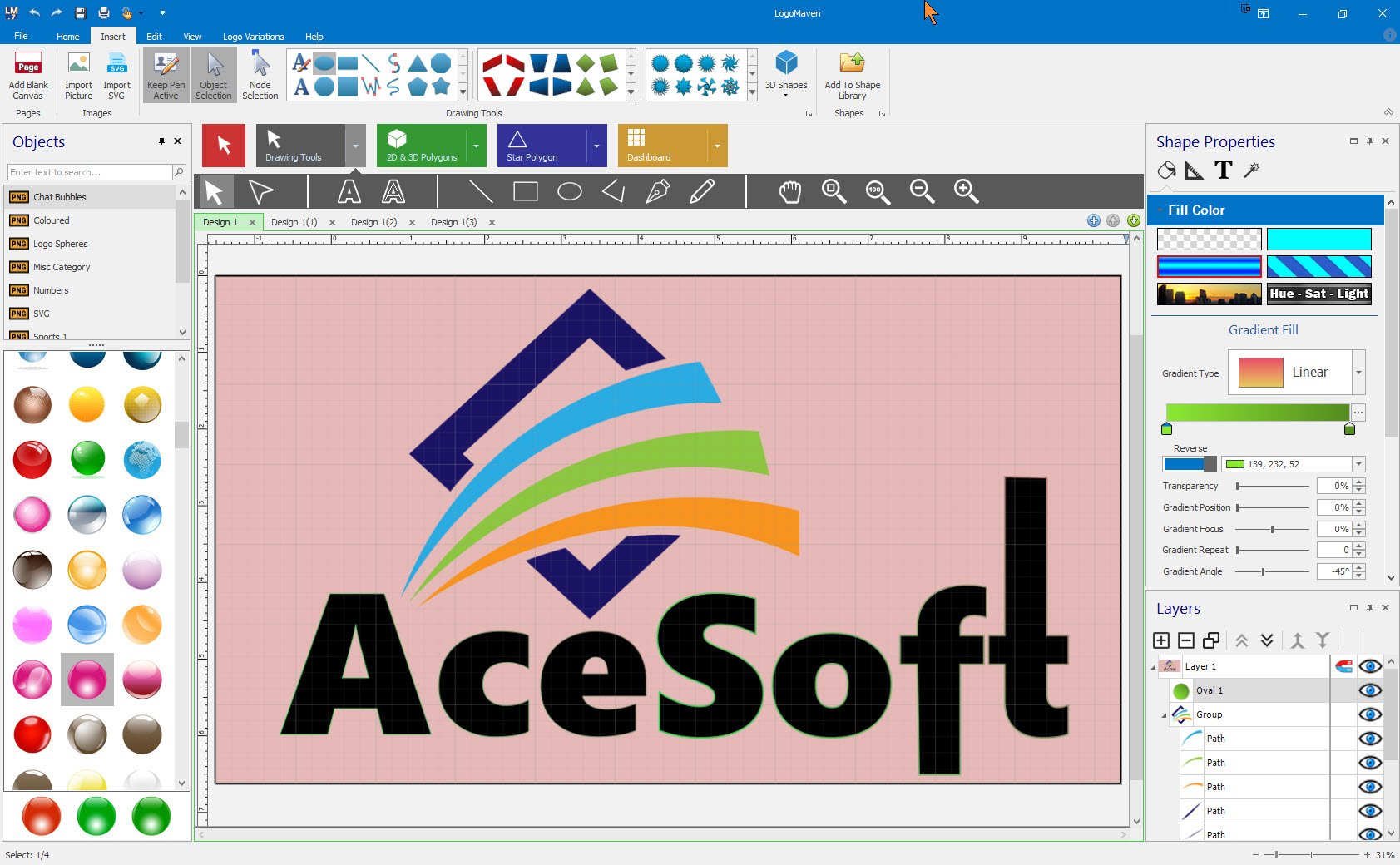Hide the Oval 1 layer
The width and height of the screenshot is (1400, 865).
click(x=1369, y=690)
